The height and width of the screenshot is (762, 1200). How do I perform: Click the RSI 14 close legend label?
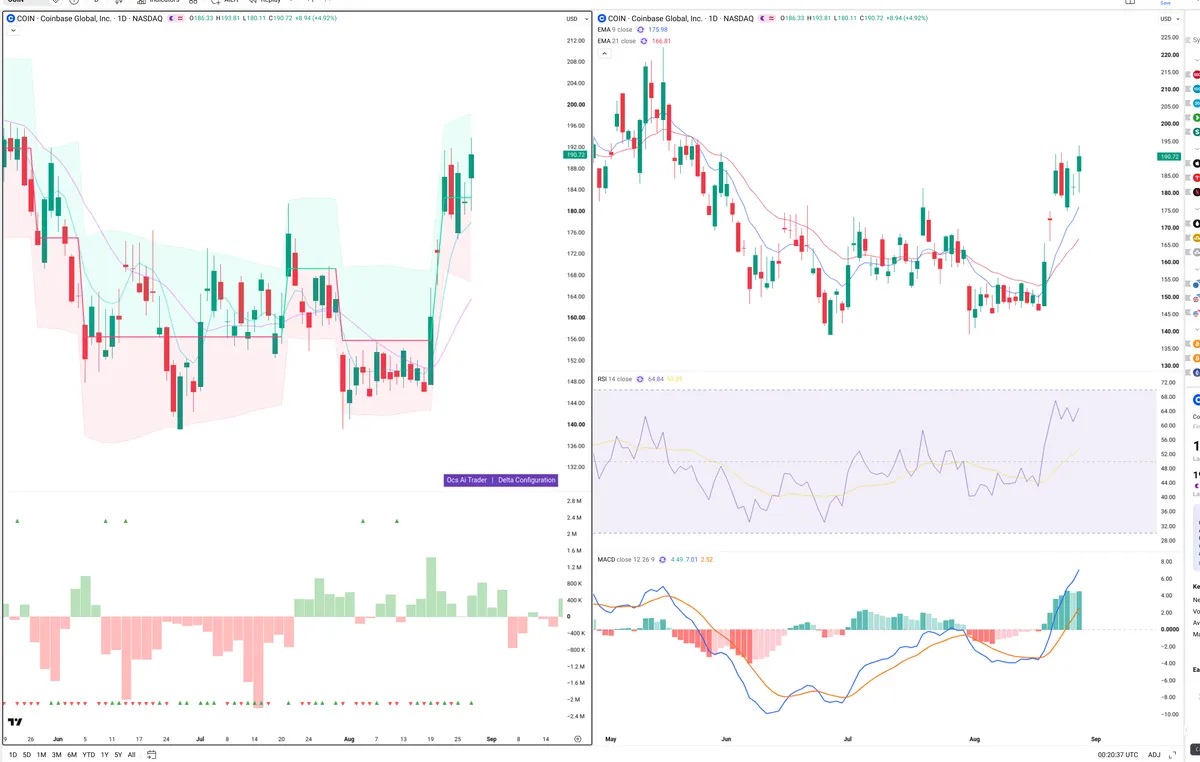pos(615,379)
